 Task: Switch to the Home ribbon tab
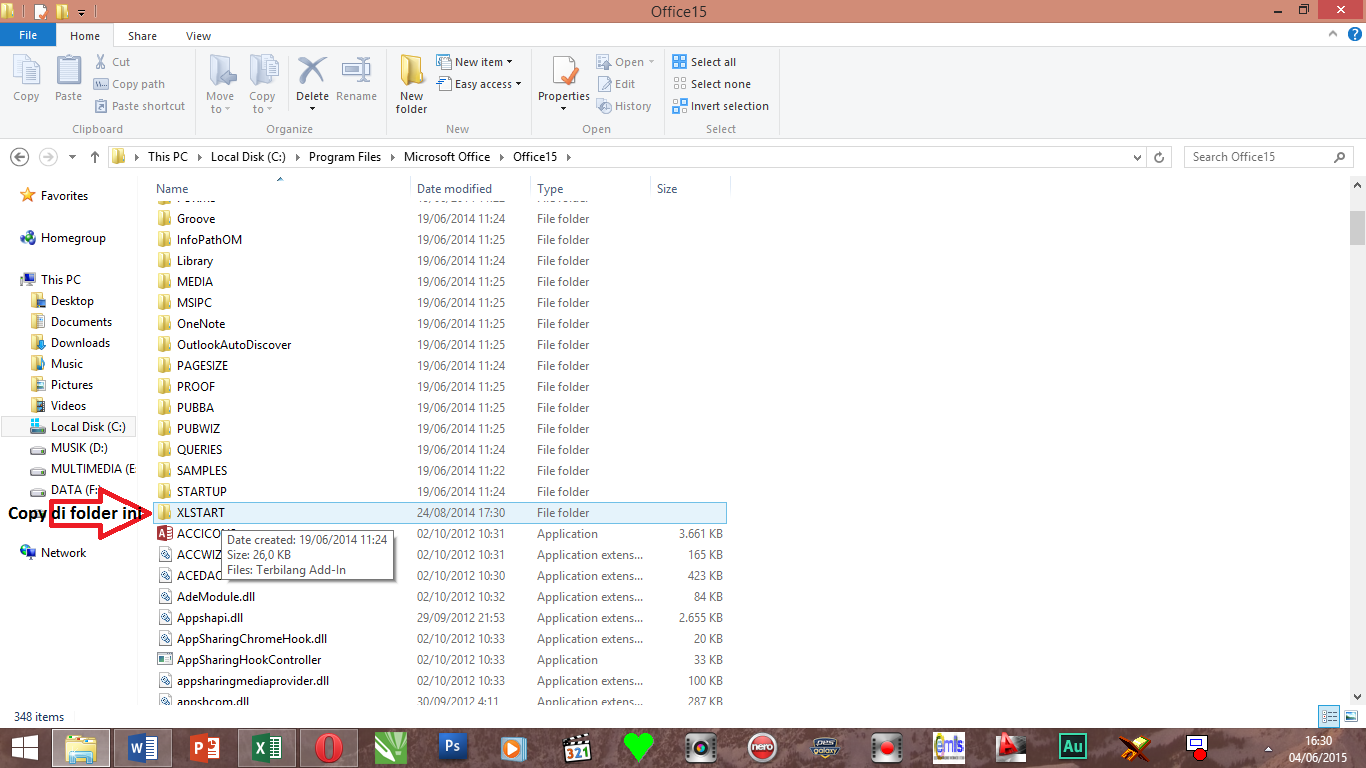tap(85, 36)
